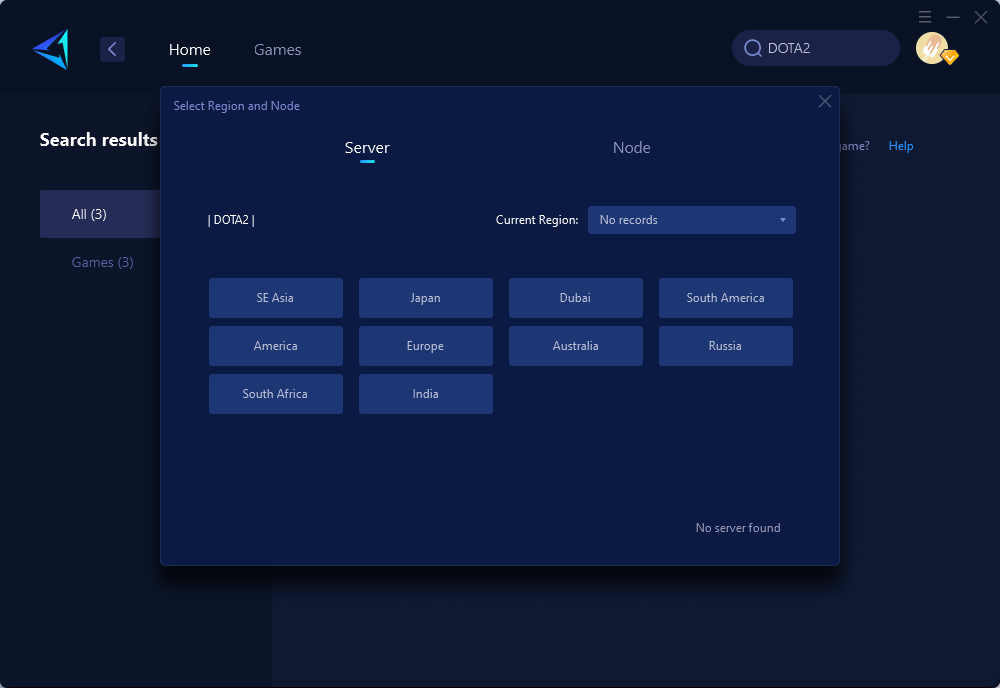This screenshot has height=688, width=1000.
Task: Open the Help link
Action: tap(901, 146)
